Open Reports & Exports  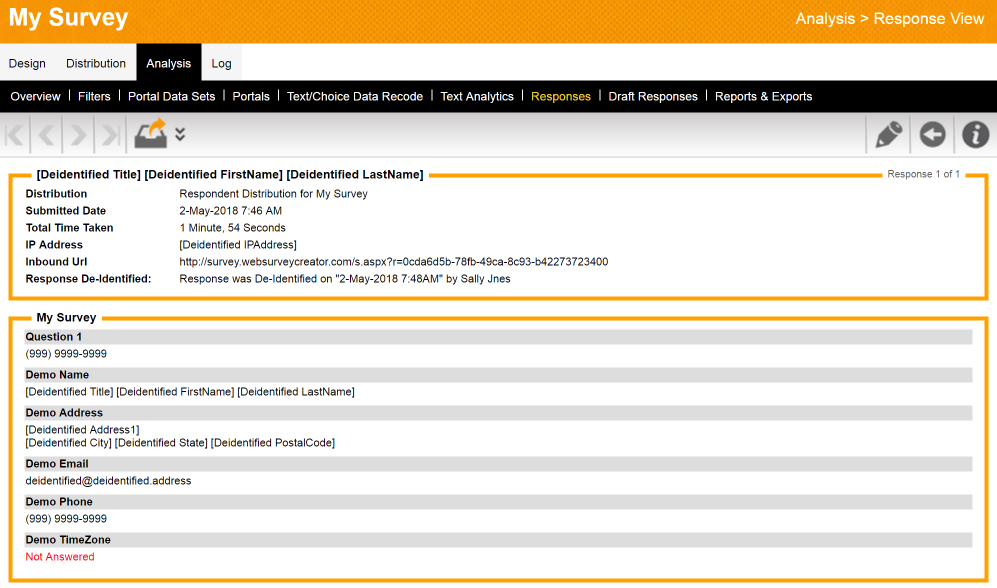point(763,96)
